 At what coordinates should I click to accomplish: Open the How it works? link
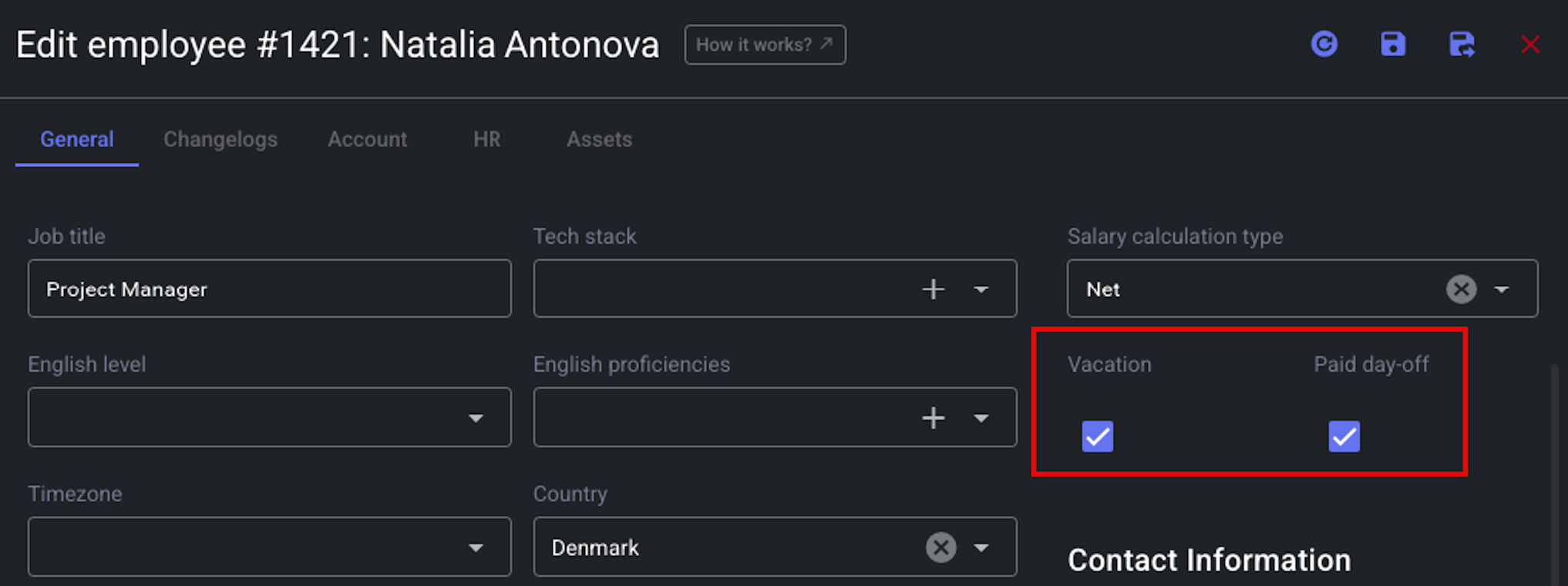(x=765, y=45)
